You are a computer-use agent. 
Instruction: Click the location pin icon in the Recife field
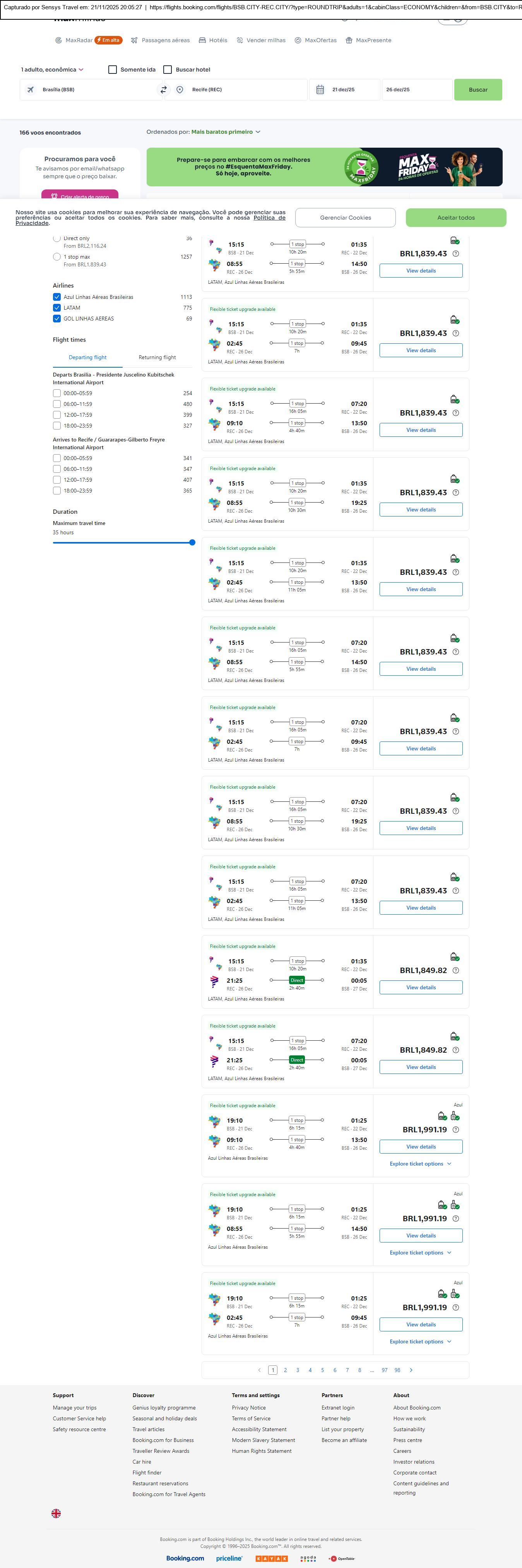point(180,89)
